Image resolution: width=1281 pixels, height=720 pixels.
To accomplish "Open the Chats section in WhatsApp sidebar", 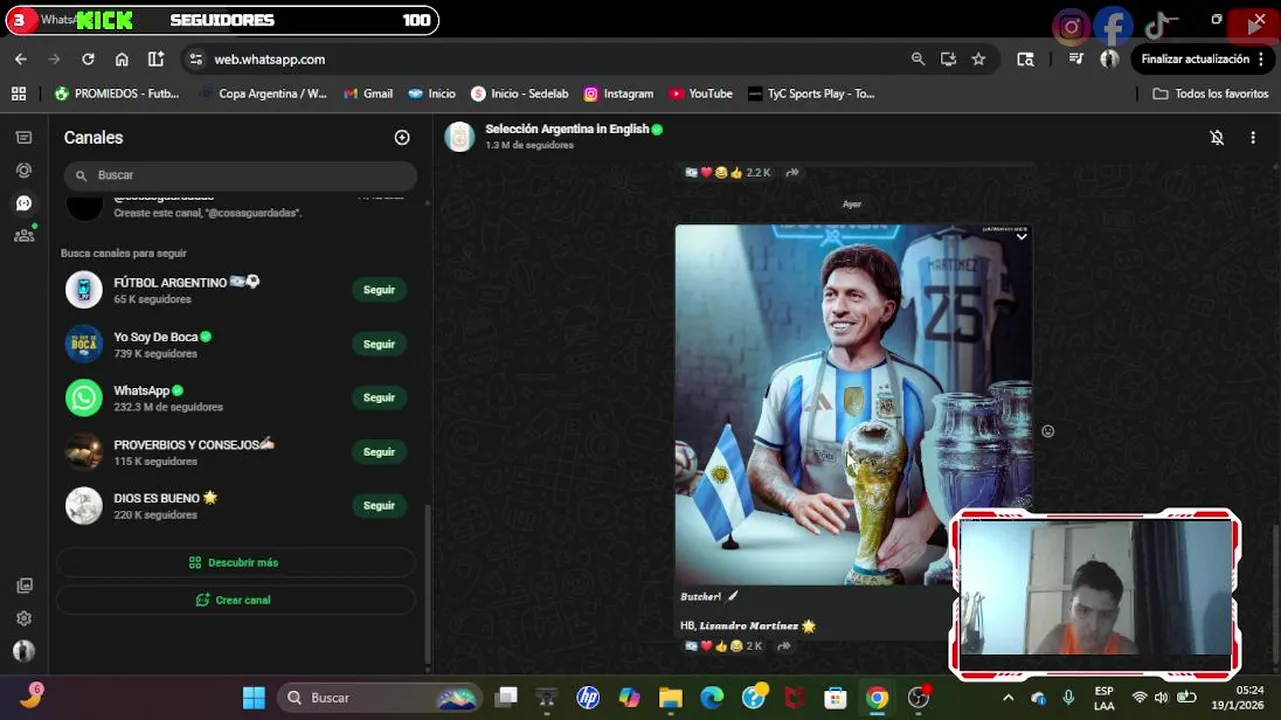I will tap(24, 137).
